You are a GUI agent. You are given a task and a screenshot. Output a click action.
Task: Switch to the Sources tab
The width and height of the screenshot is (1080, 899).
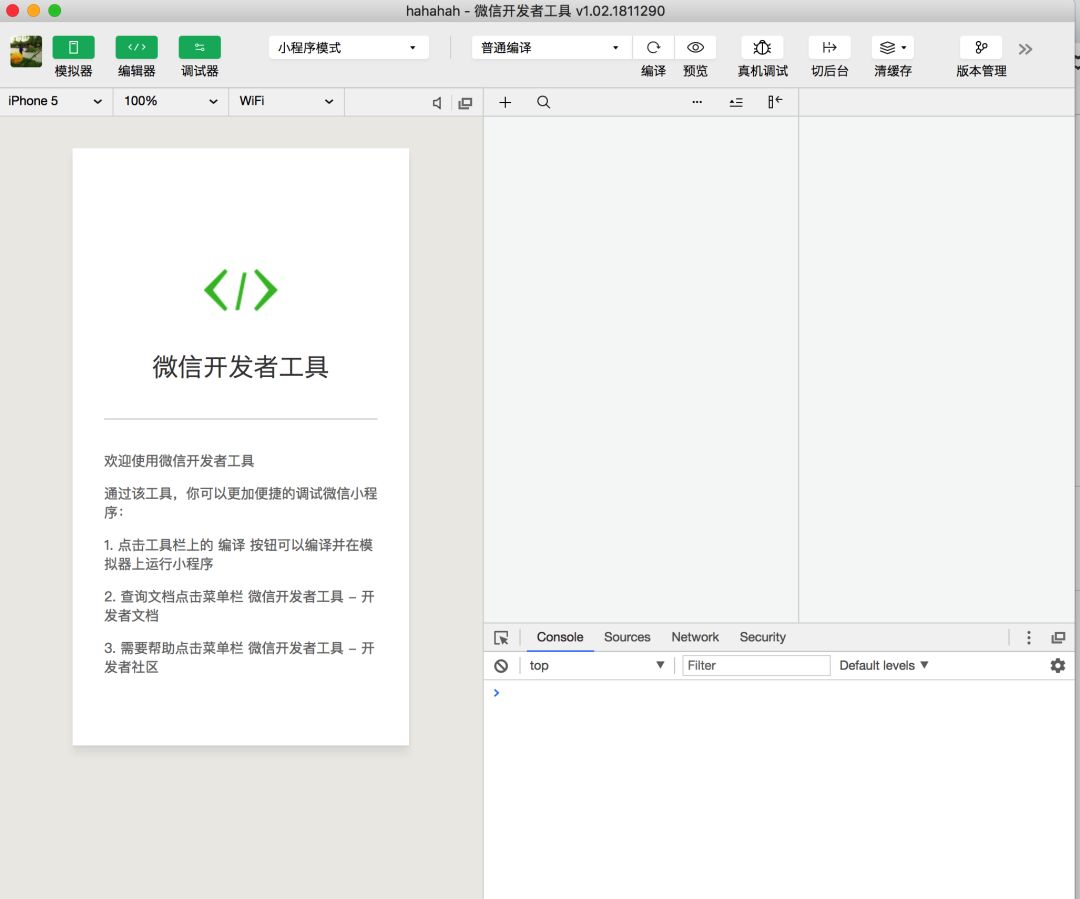(x=627, y=637)
